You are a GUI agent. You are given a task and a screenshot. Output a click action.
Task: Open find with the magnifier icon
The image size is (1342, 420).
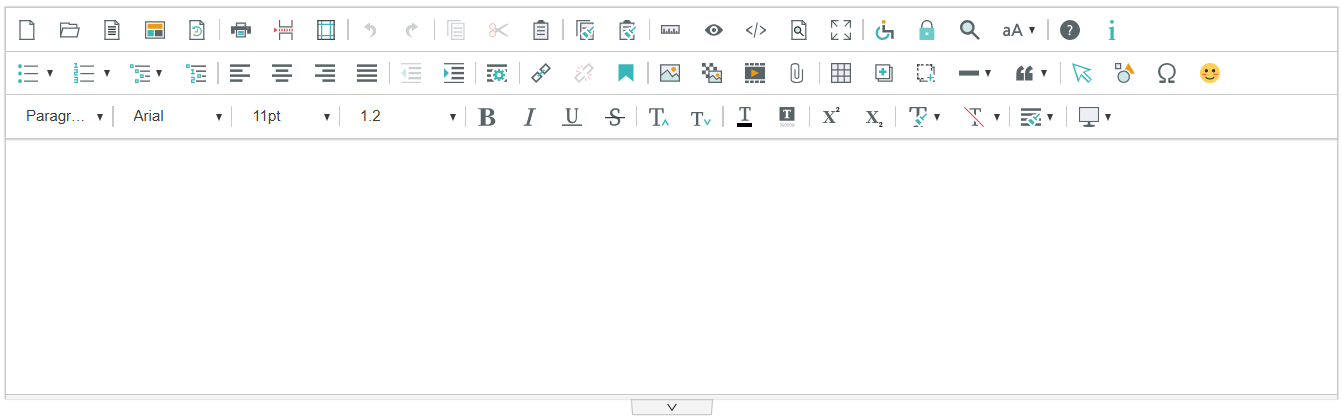pyautogui.click(x=969, y=30)
